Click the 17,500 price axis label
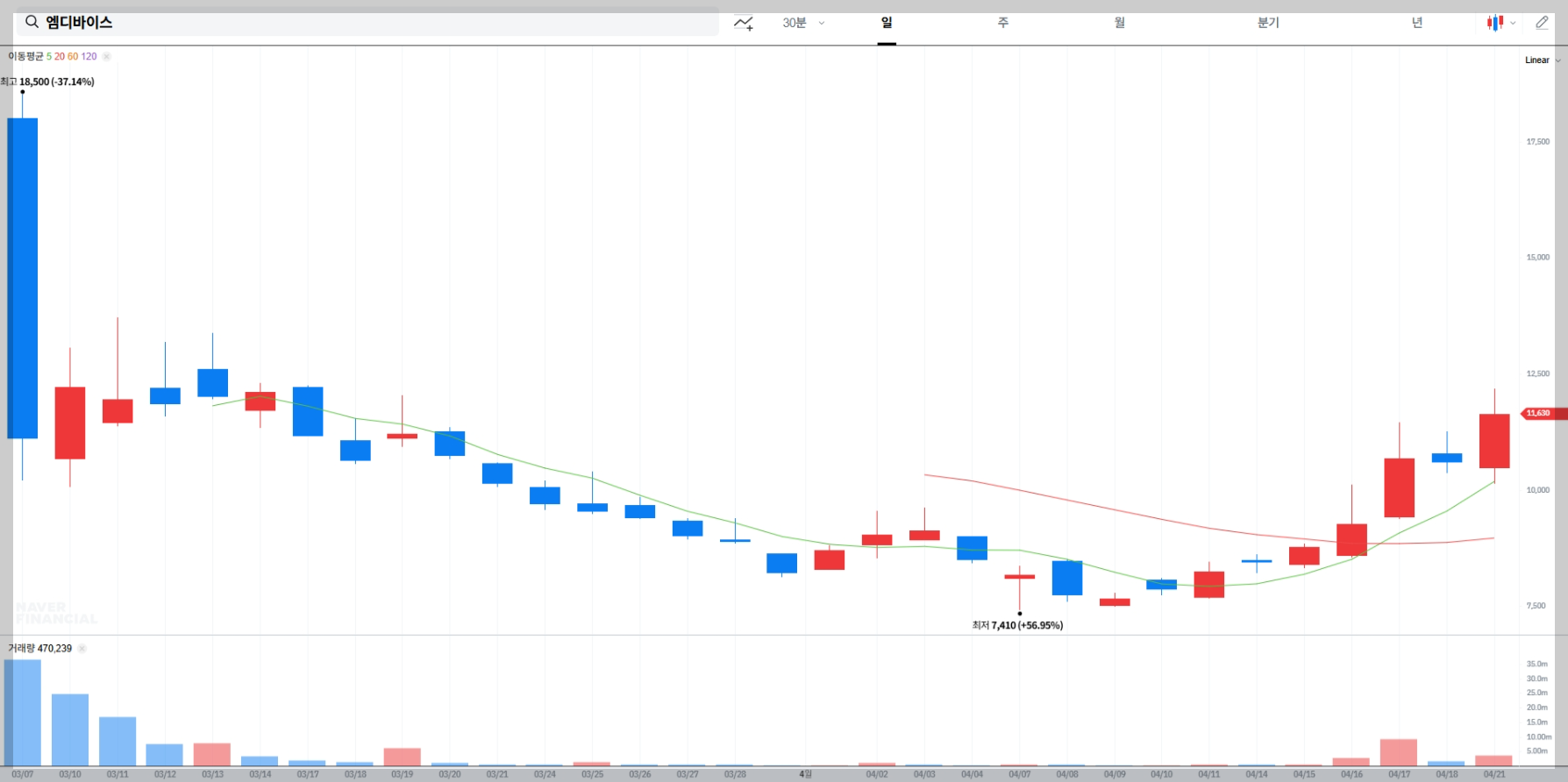Screen dimensions: 1568x782 (x=1538, y=141)
